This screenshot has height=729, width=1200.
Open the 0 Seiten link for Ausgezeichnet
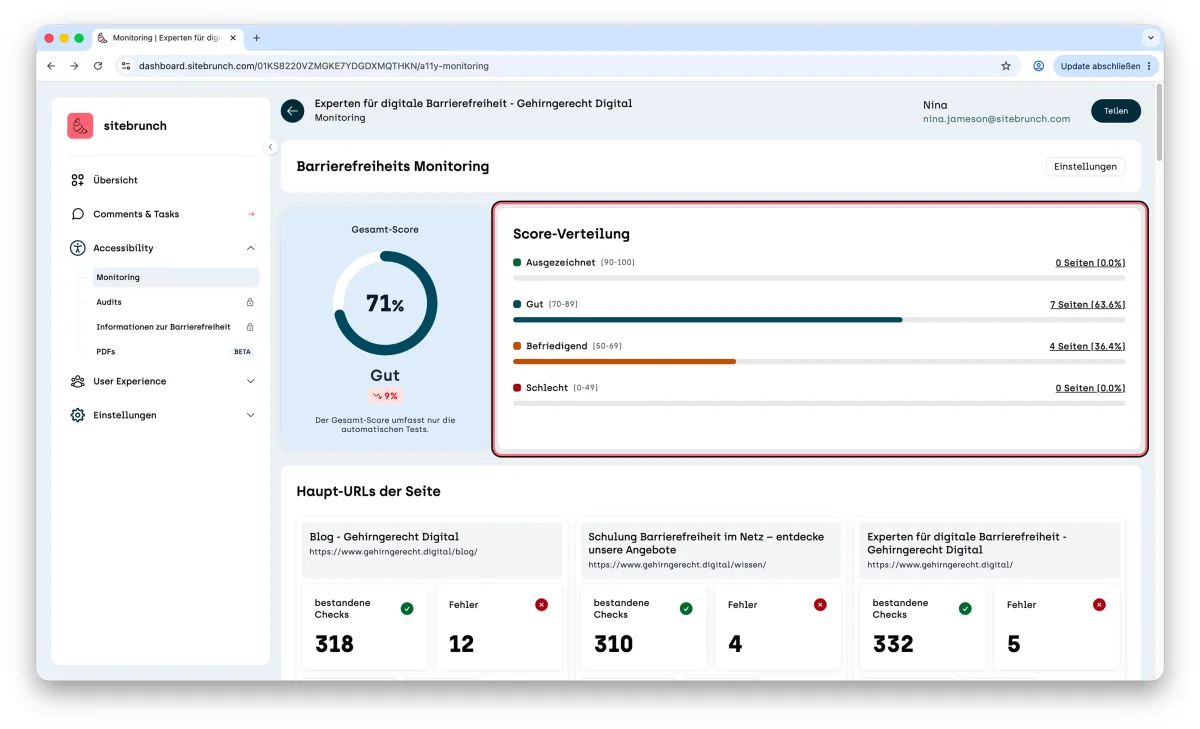(x=1090, y=263)
